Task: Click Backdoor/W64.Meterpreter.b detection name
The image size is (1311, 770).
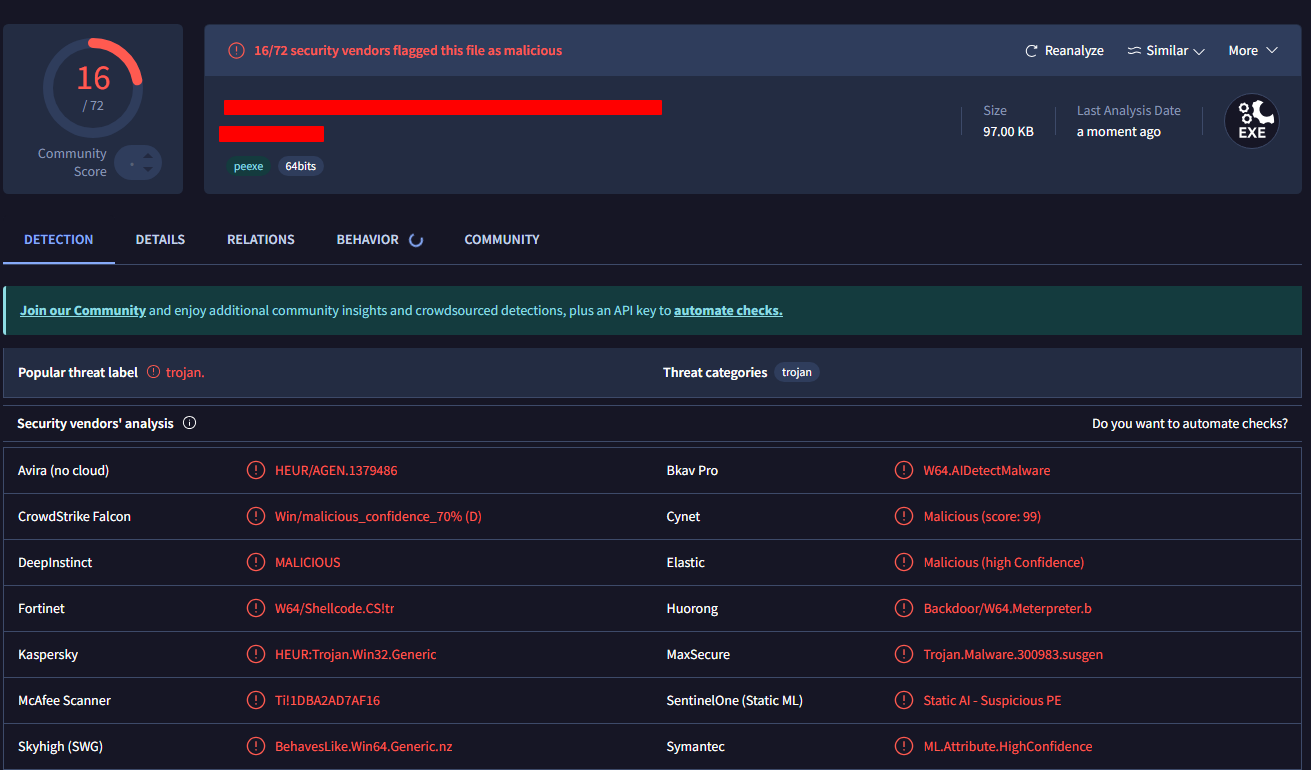Action: pyautogui.click(x=1008, y=608)
